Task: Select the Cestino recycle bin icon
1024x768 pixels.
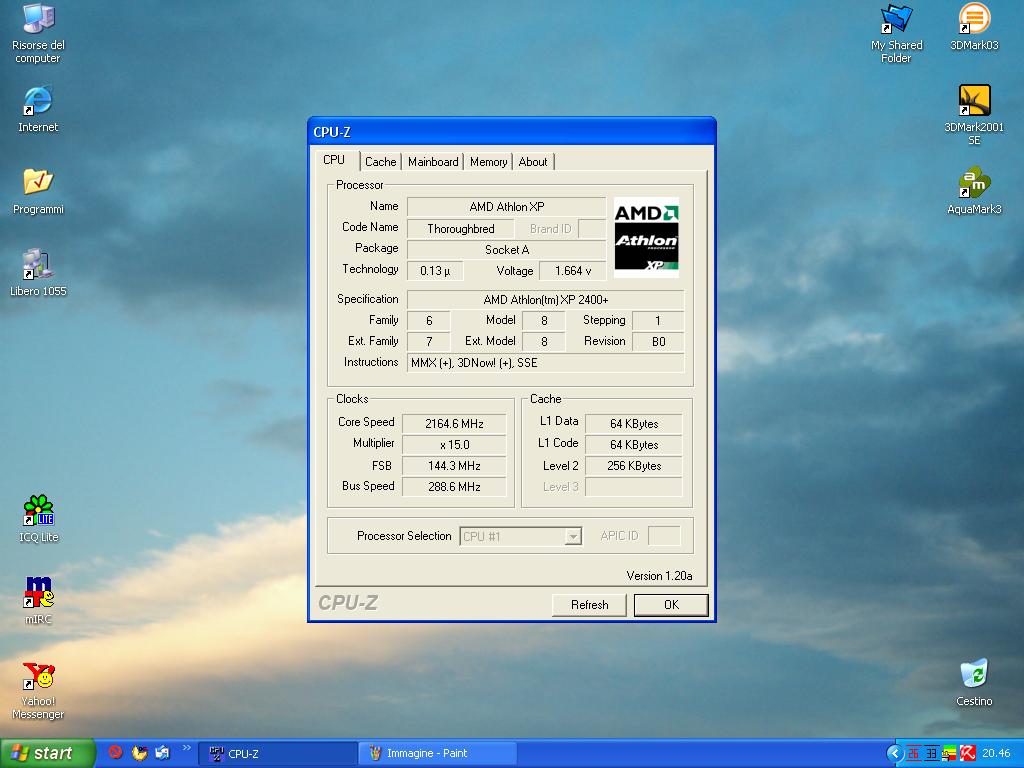Action: 974,682
